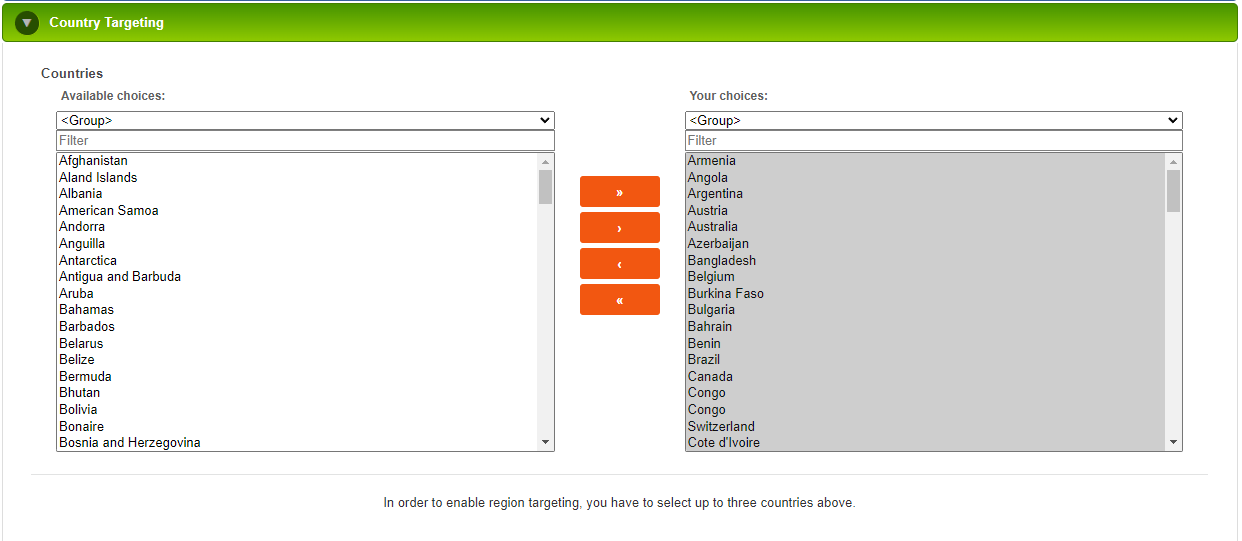1242x541 pixels.
Task: Select Canada in your choices
Action: [926, 376]
